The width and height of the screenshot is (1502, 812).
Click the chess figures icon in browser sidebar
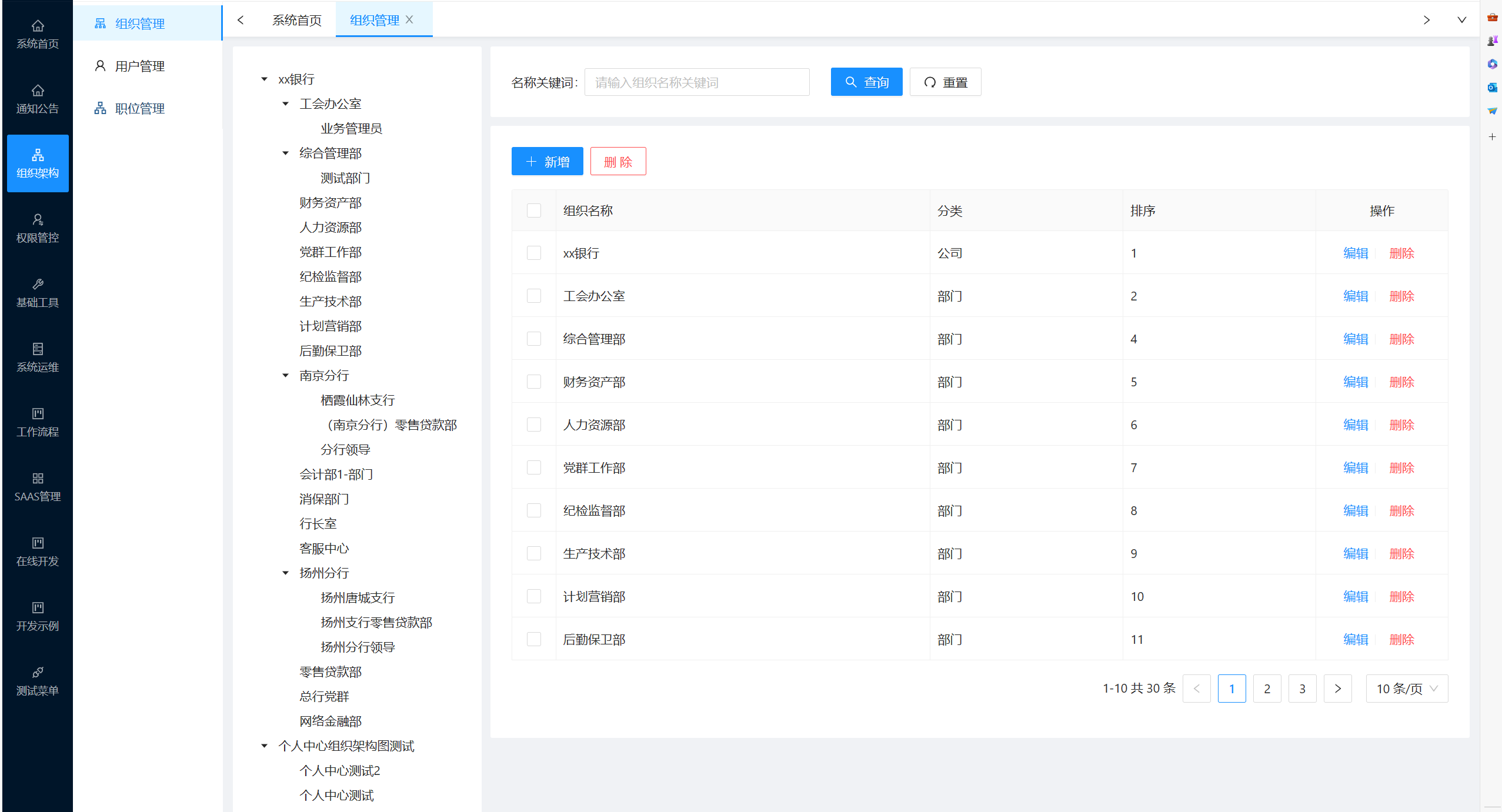[1492, 41]
